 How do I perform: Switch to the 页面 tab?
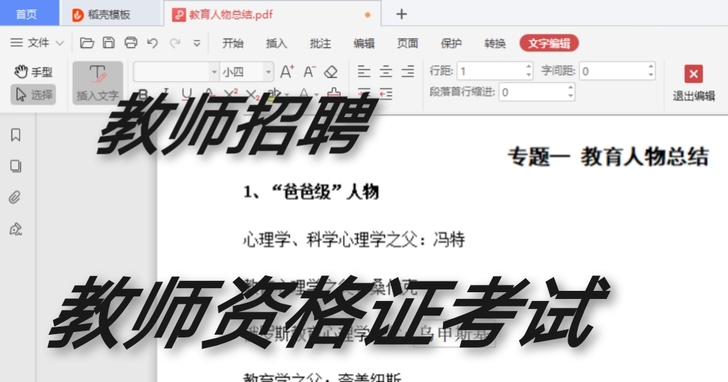tap(408, 43)
